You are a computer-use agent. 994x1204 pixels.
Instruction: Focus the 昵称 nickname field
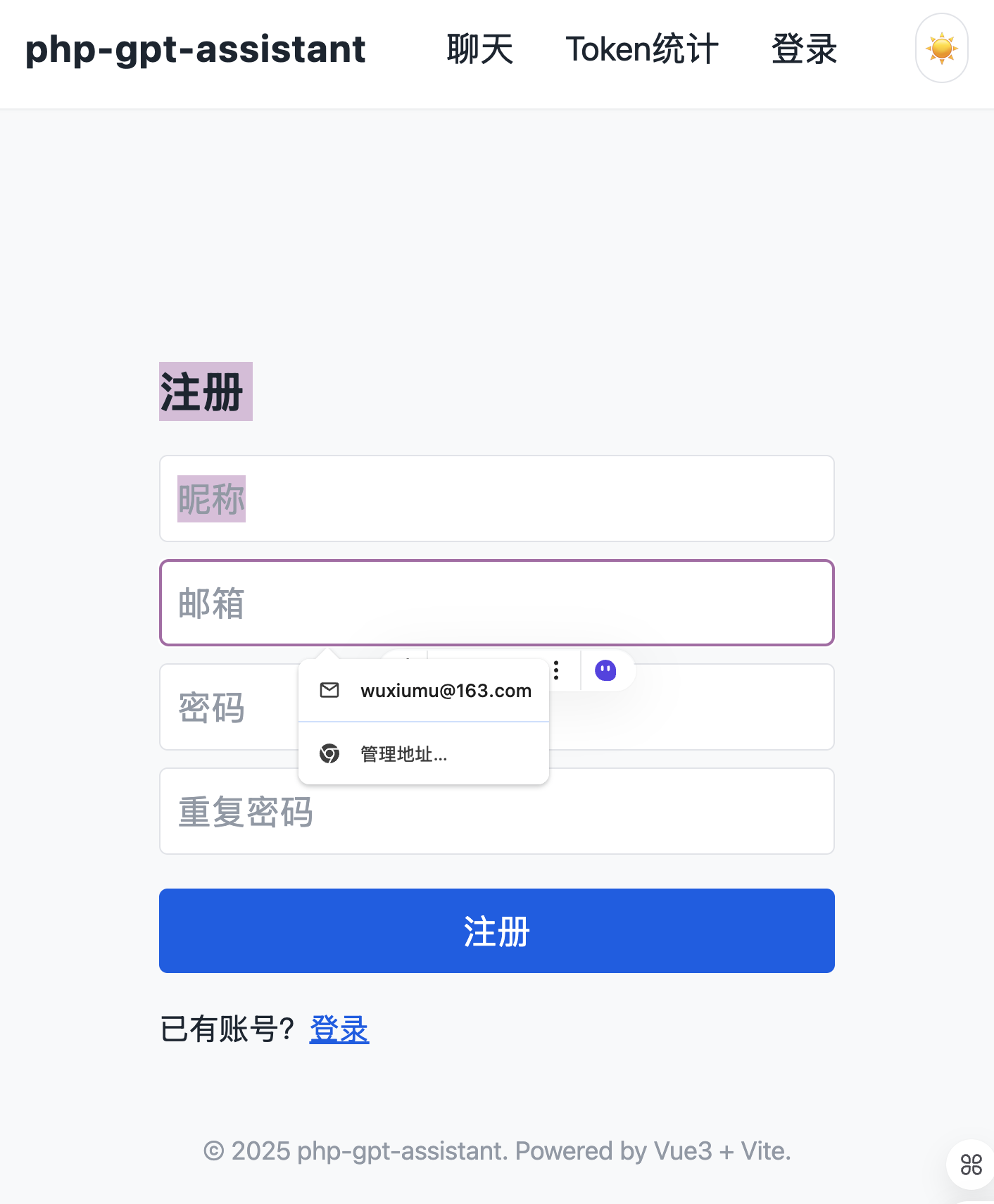point(496,498)
